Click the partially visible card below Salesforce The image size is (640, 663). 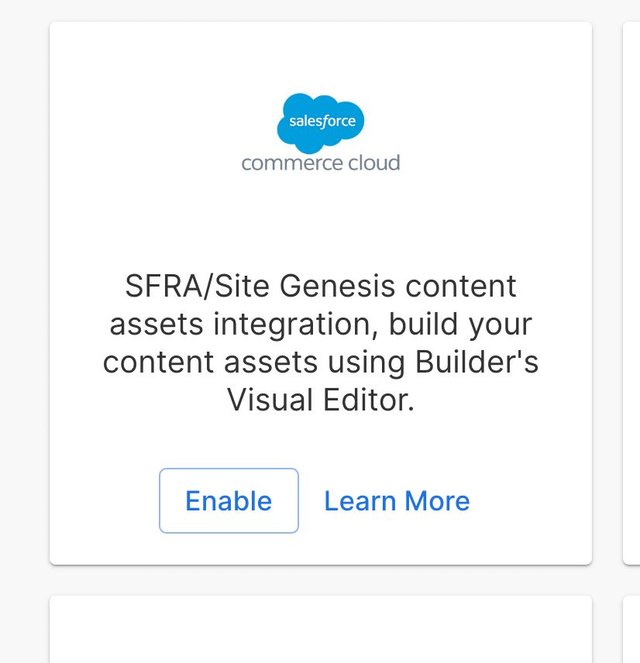coord(320,629)
